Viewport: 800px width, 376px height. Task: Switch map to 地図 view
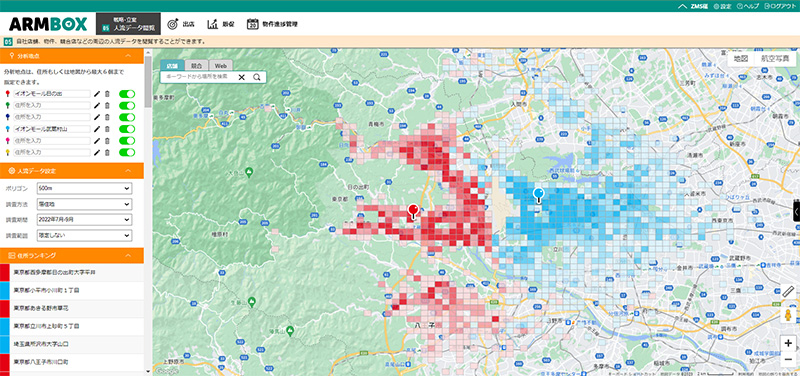tap(741, 59)
